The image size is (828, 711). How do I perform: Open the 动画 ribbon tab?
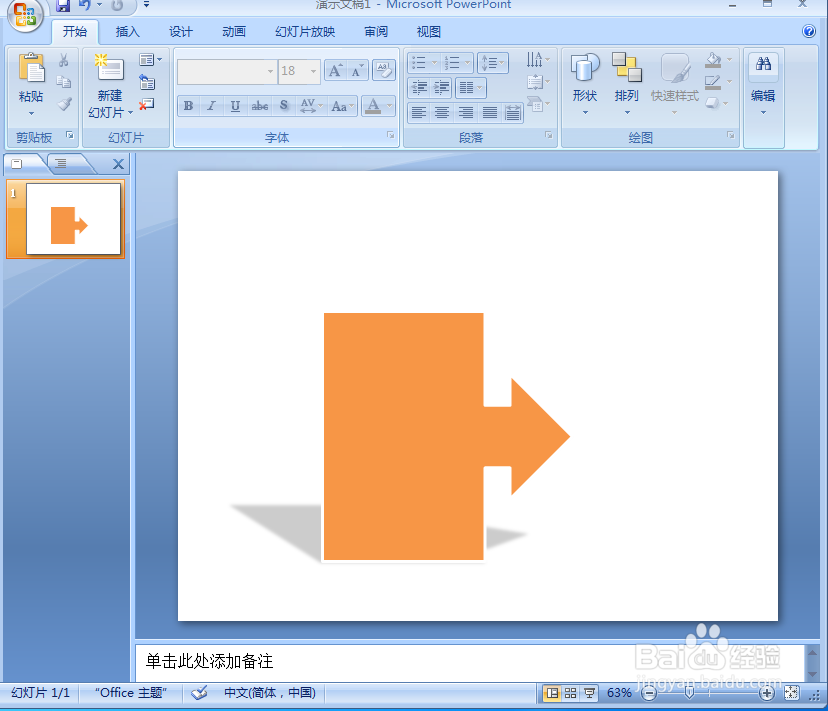pos(234,32)
